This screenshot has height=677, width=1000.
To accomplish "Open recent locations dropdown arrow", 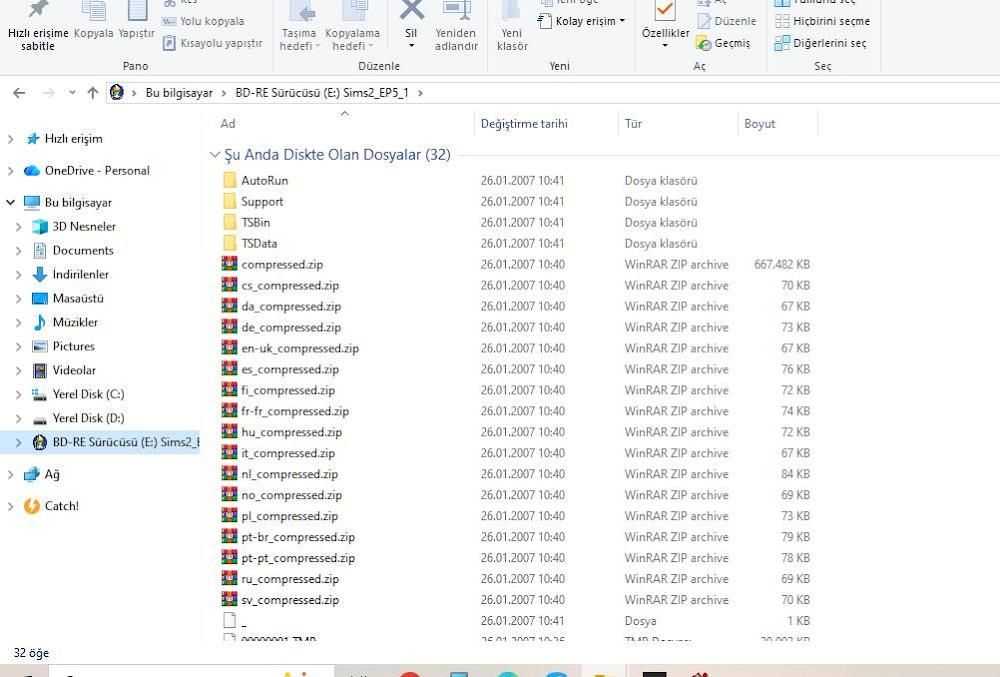I will click(72, 93).
